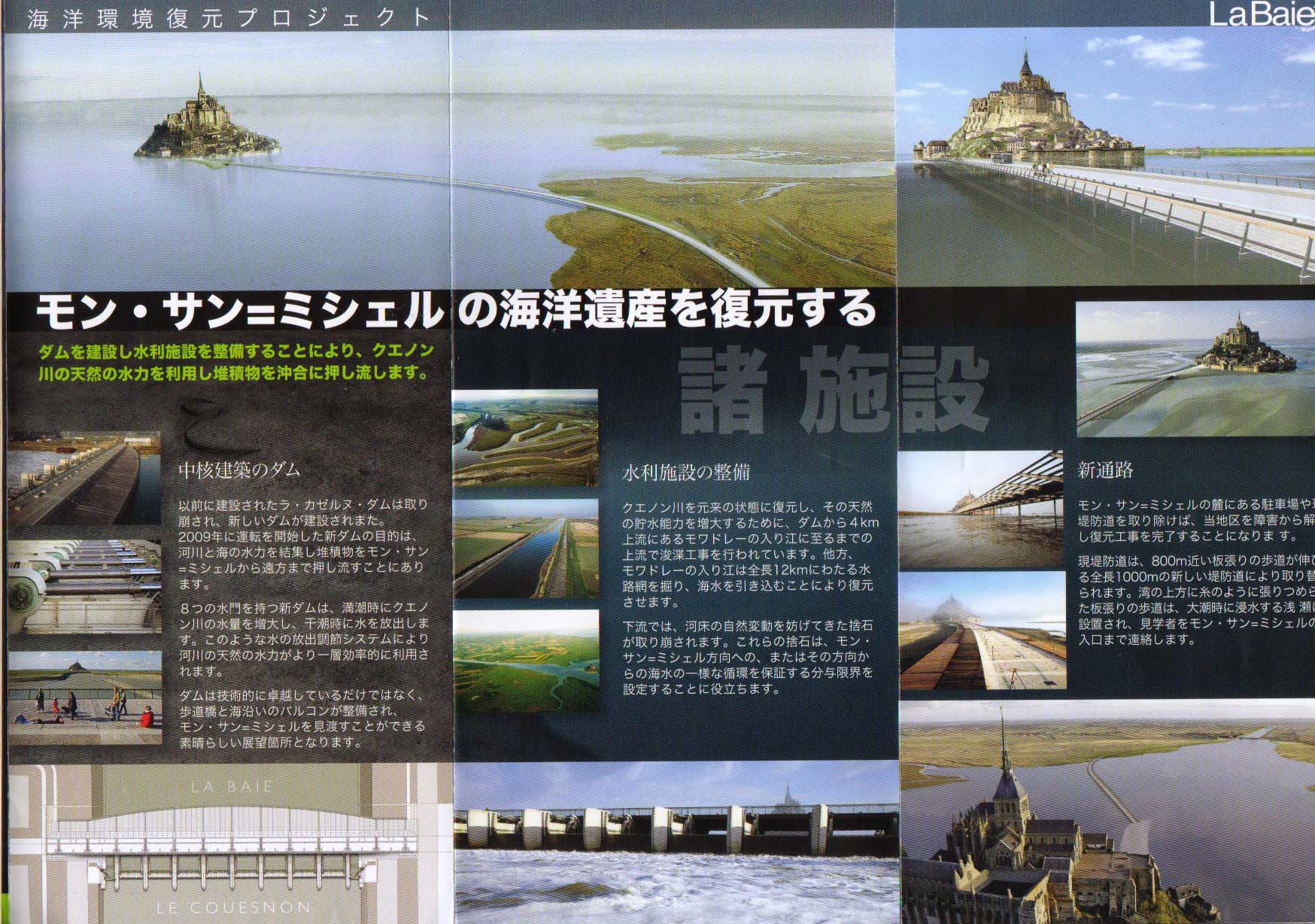
Task: Select the dam sluice gates machinery photo
Action: point(84,585)
